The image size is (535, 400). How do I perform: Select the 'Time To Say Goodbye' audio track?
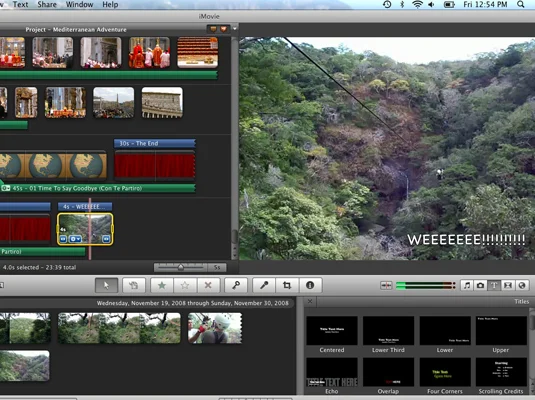[x=98, y=188]
